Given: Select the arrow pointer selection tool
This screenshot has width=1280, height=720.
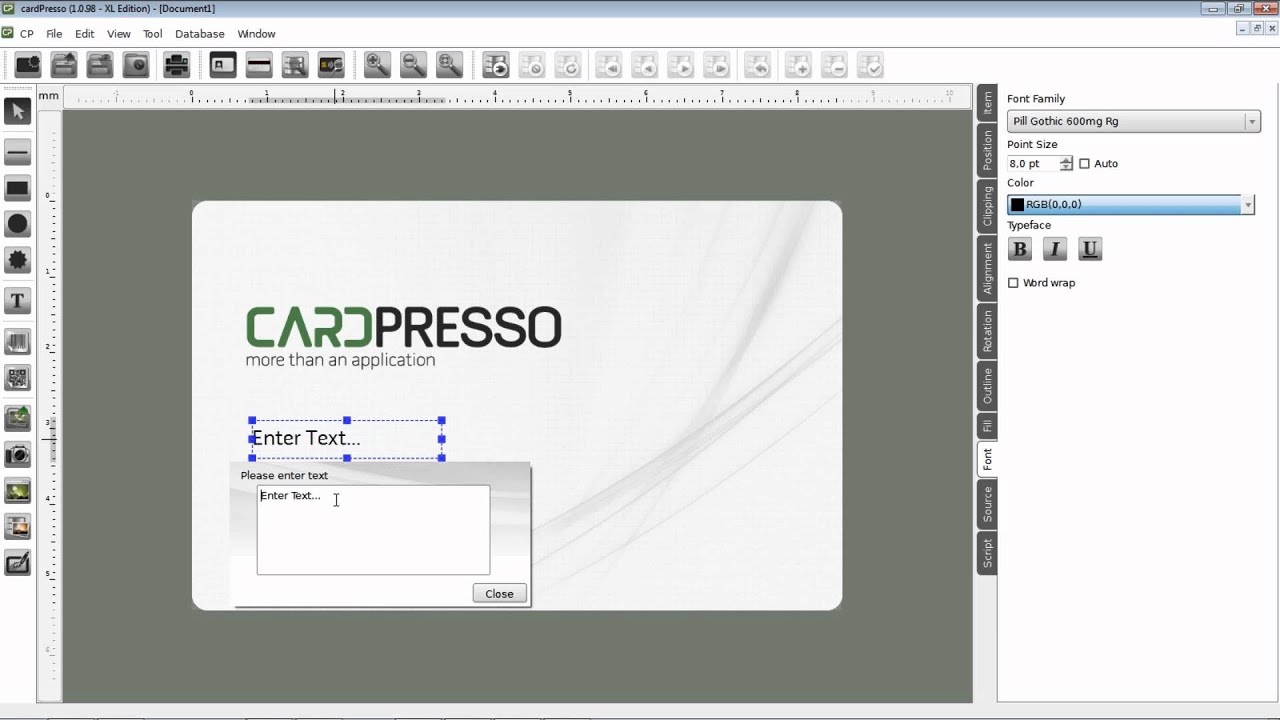Looking at the screenshot, I should click(18, 111).
